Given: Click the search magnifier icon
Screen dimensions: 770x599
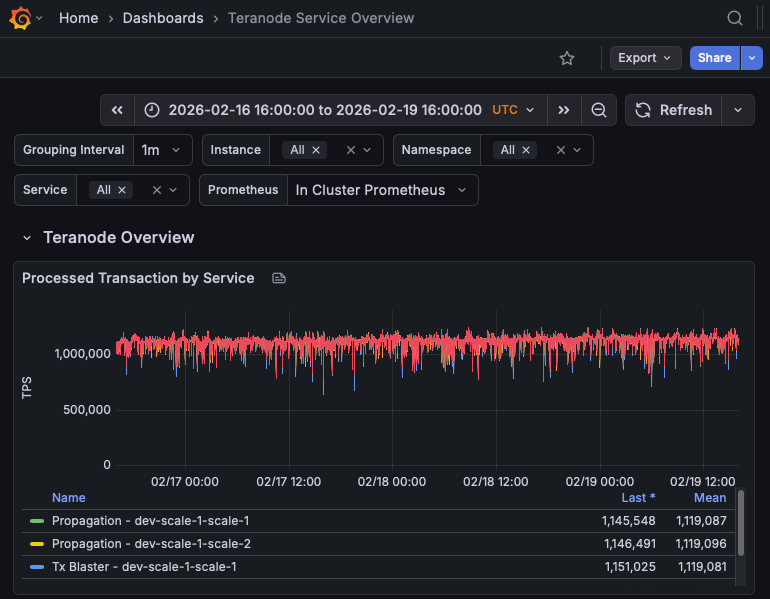Looking at the screenshot, I should click(x=735, y=18).
